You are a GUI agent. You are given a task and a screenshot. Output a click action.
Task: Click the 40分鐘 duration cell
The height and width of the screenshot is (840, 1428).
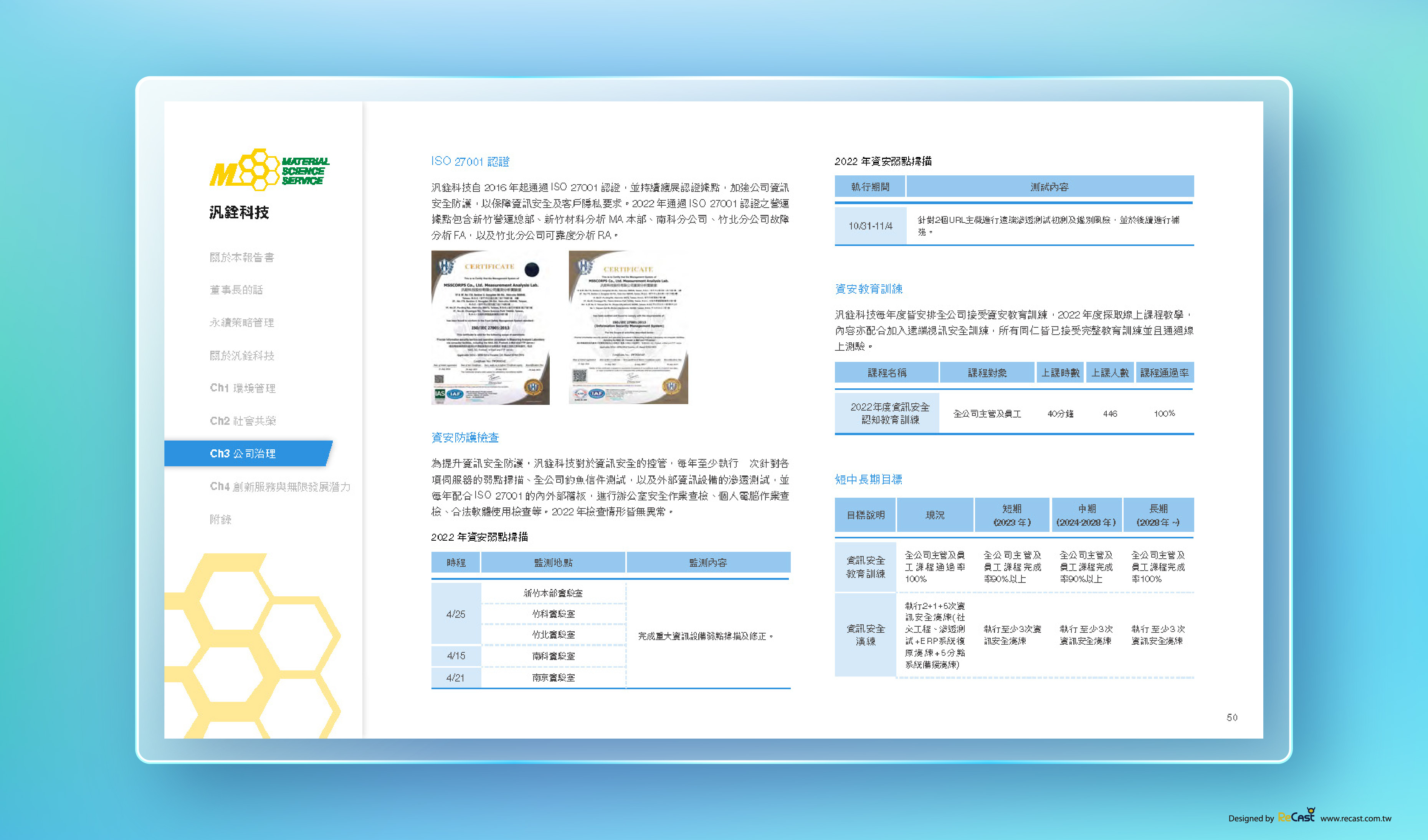(x=1060, y=414)
